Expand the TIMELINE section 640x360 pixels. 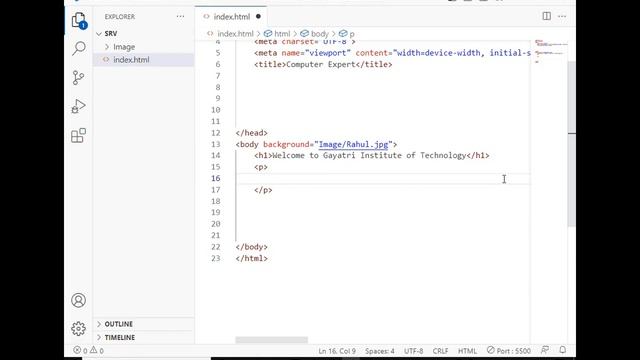click(120, 338)
